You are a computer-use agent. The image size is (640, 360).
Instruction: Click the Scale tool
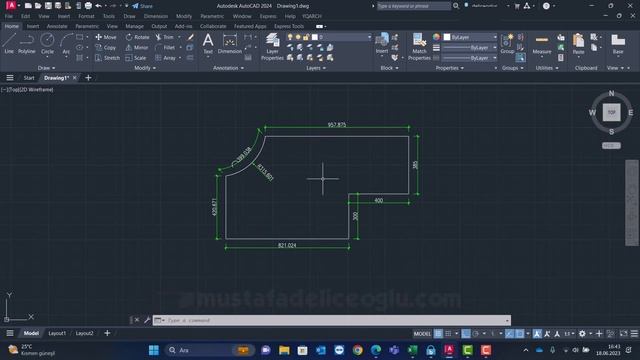pyautogui.click(x=136, y=58)
